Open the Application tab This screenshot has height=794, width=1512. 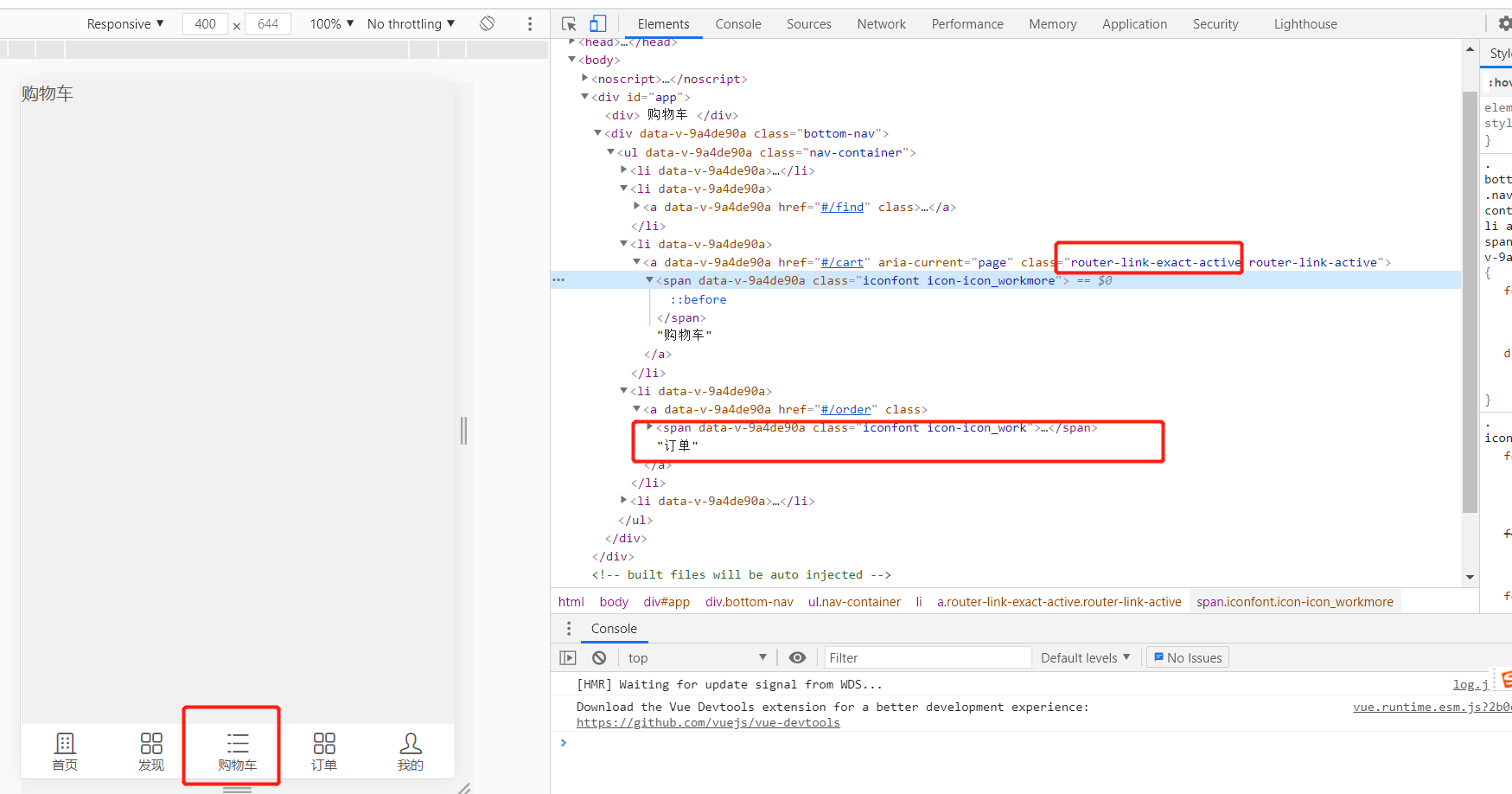1134,23
